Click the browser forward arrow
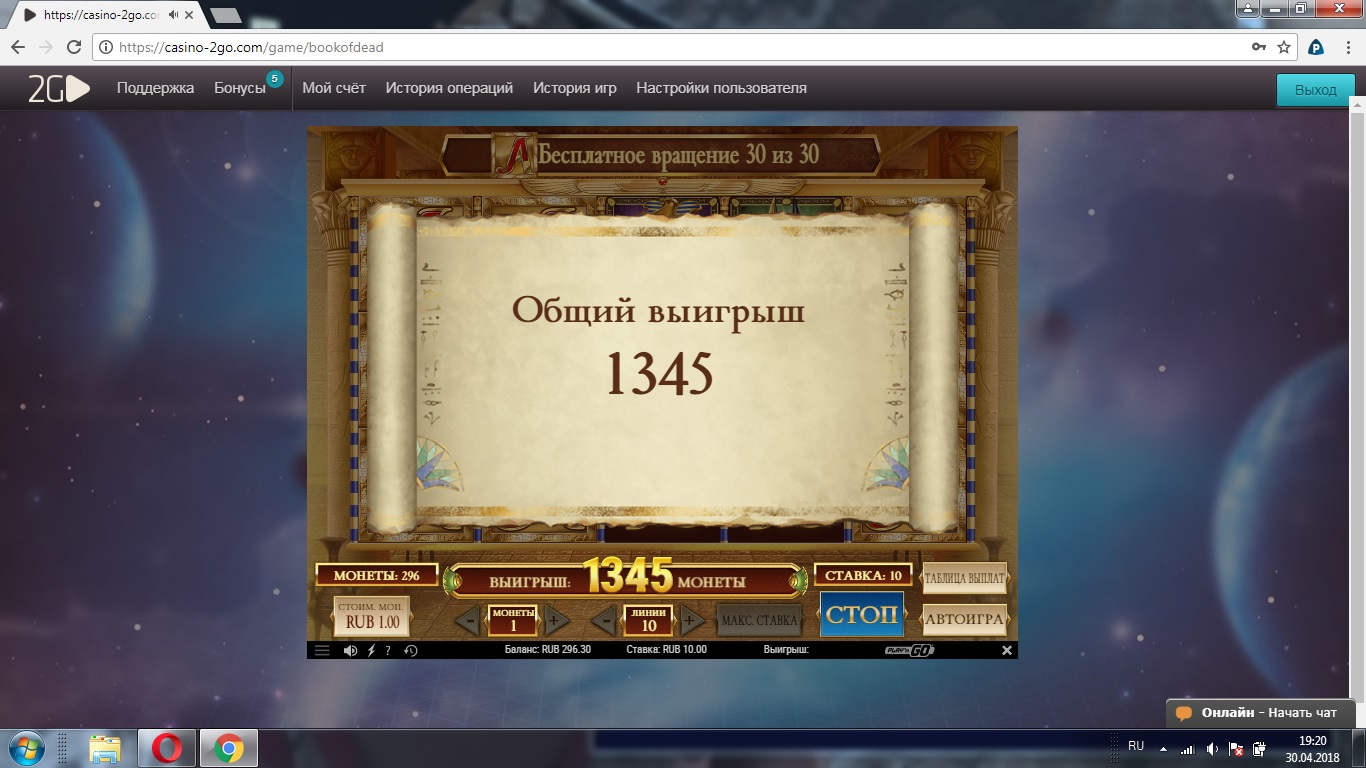Screen dimensions: 1366x768 [46, 47]
